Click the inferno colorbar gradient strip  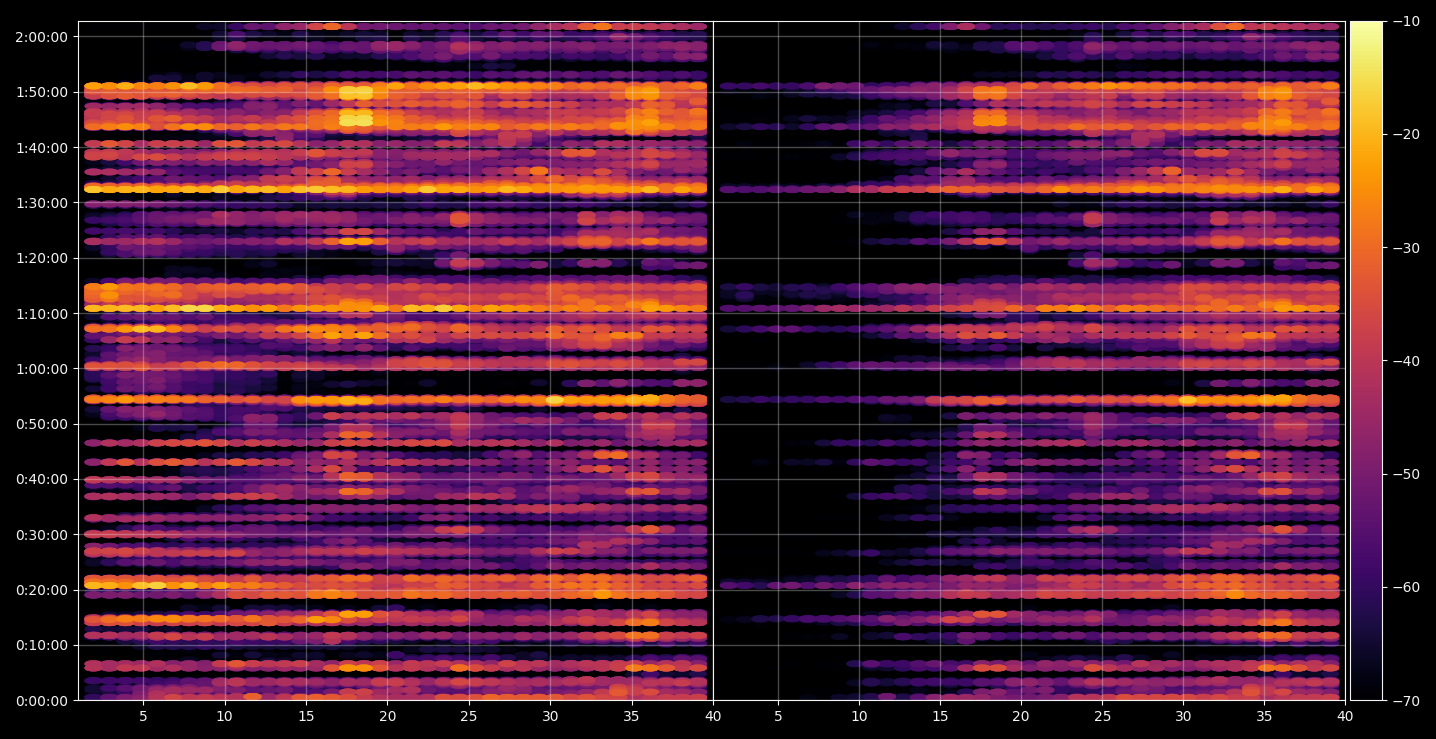pyautogui.click(x=1366, y=361)
